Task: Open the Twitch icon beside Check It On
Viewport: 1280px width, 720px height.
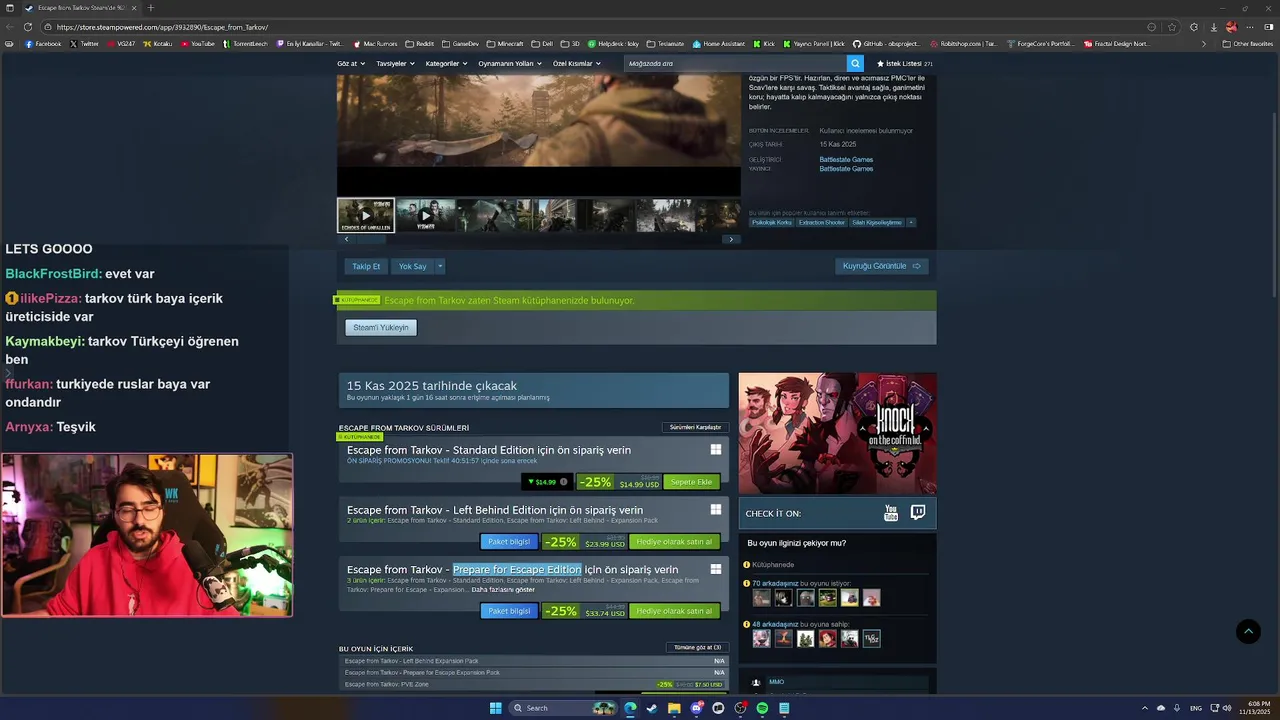Action: [918, 513]
